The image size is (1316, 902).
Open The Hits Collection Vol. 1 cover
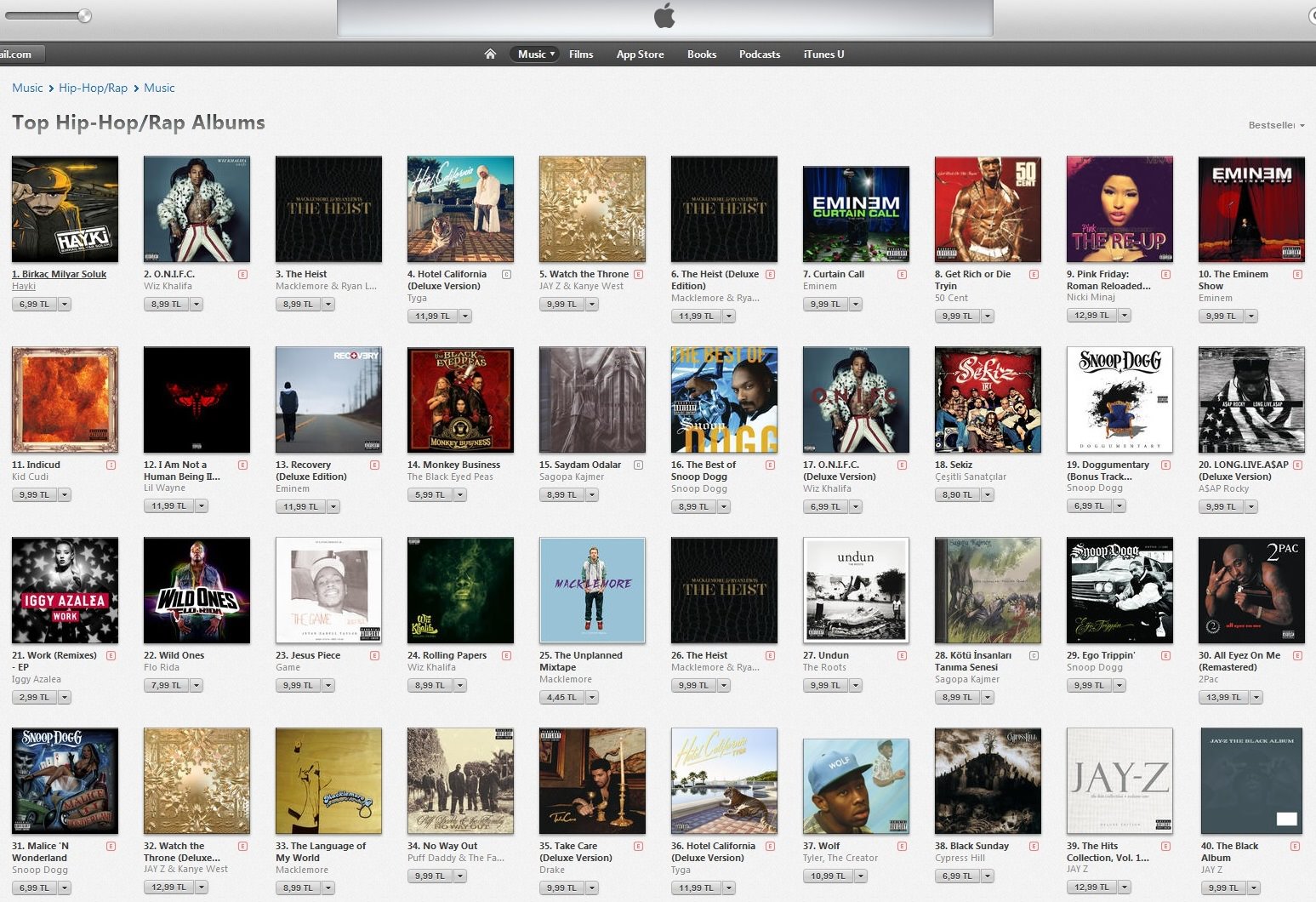1119,781
